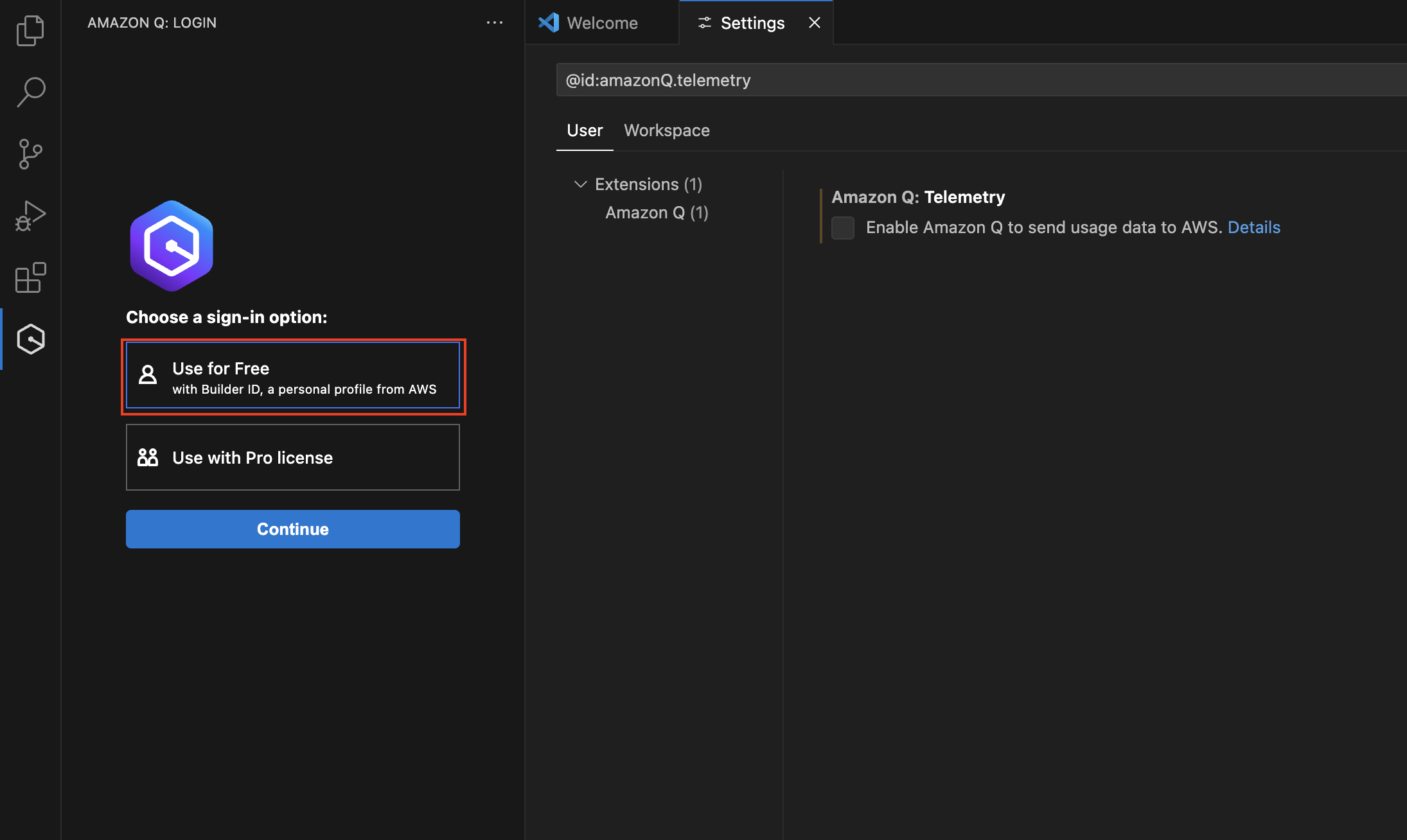Collapse the Extensions (1) tree section
Viewport: 1407px width, 840px height.
click(580, 184)
